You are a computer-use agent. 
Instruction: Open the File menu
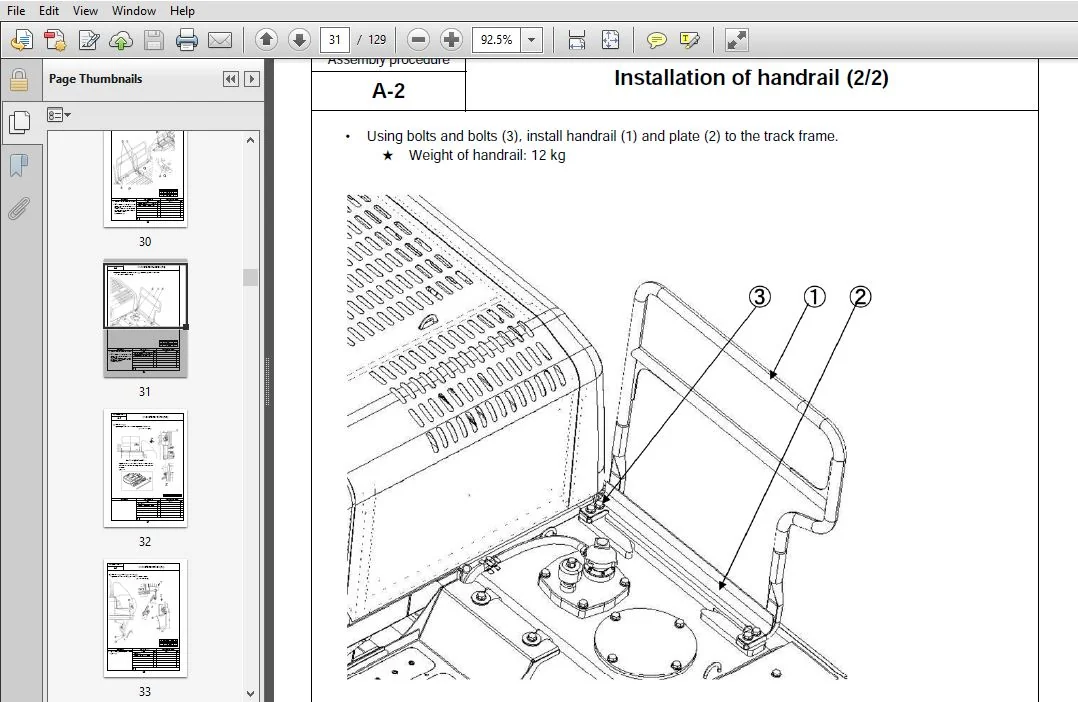[16, 10]
